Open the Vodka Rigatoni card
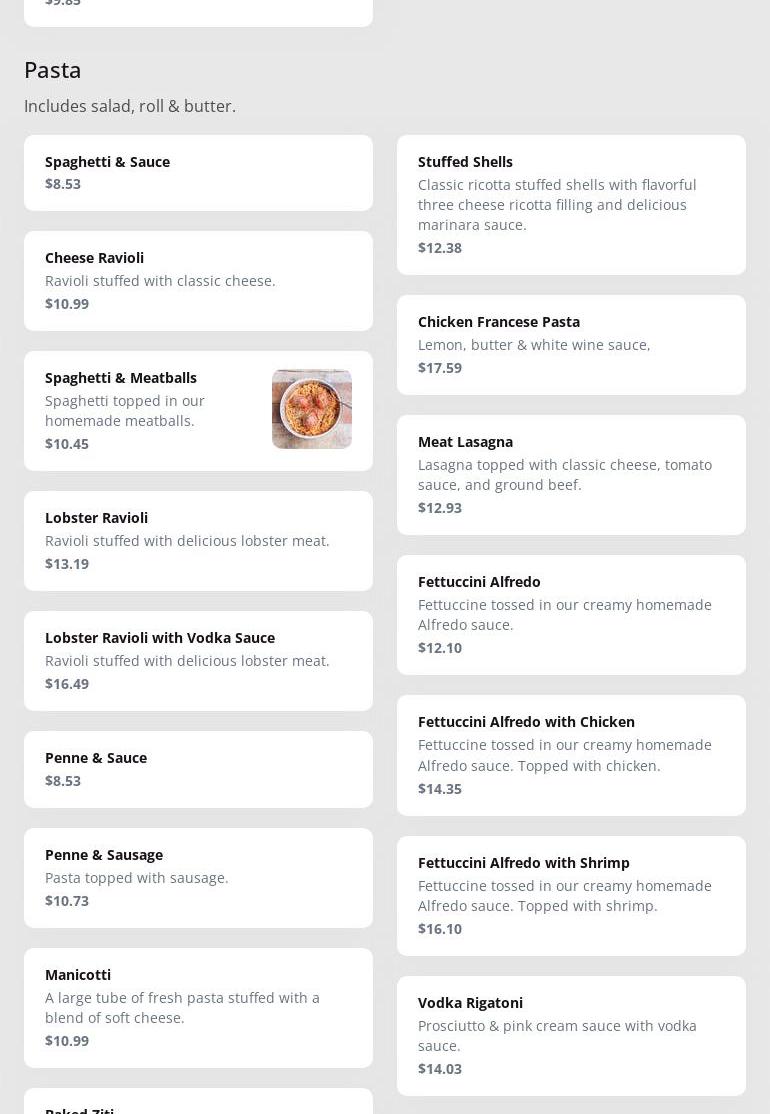Viewport: 770px width, 1114px height. pos(571,1036)
